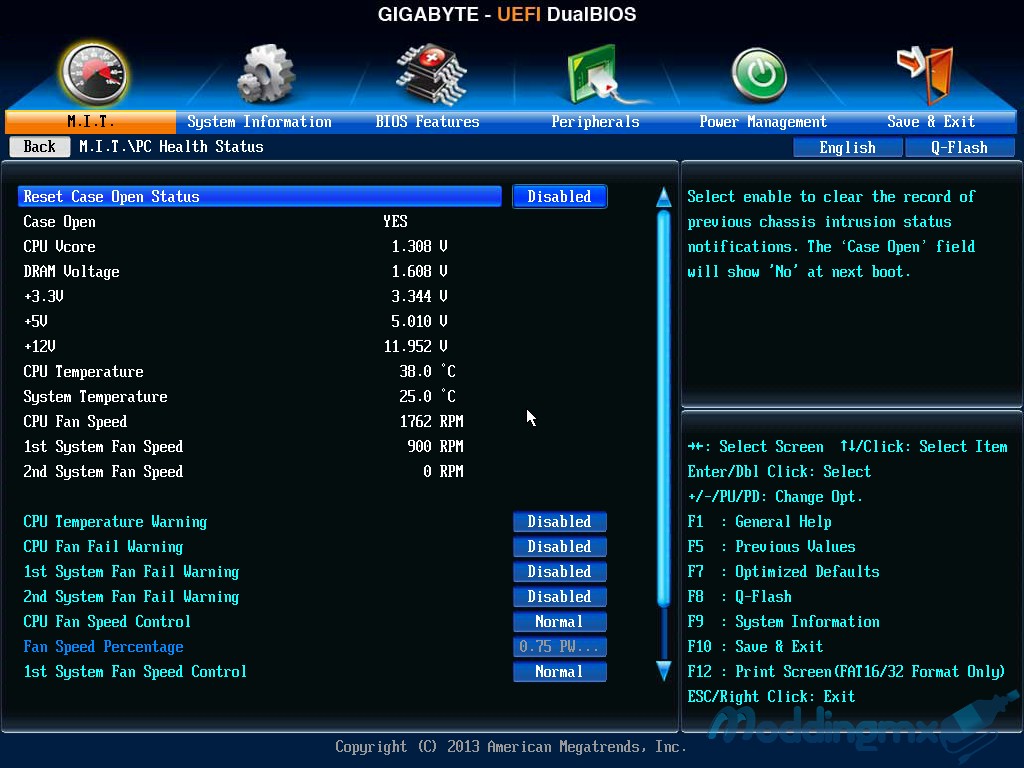
Task: Go to the Save & Exit tab
Action: (x=931, y=121)
